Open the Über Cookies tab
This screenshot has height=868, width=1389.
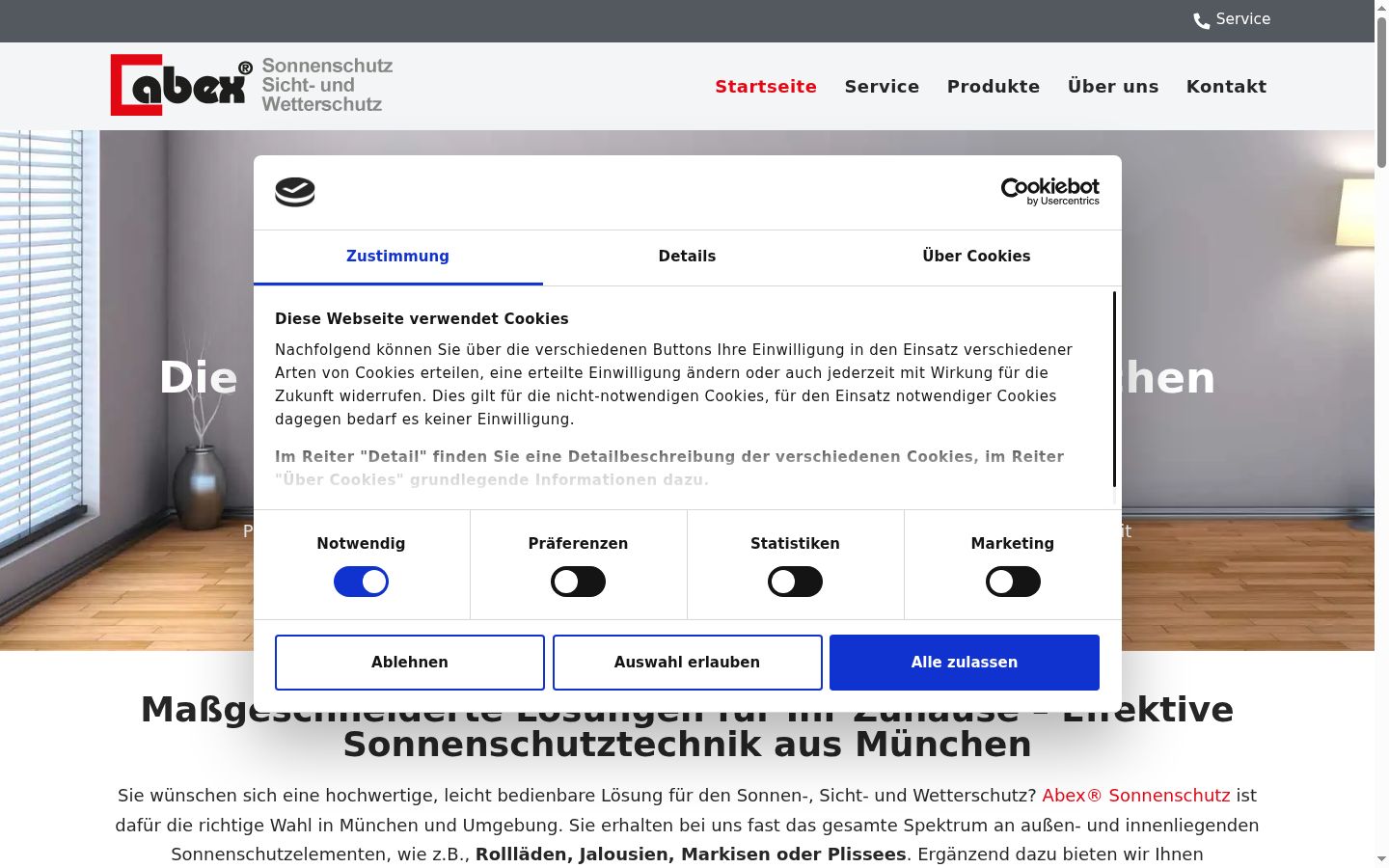[976, 257]
